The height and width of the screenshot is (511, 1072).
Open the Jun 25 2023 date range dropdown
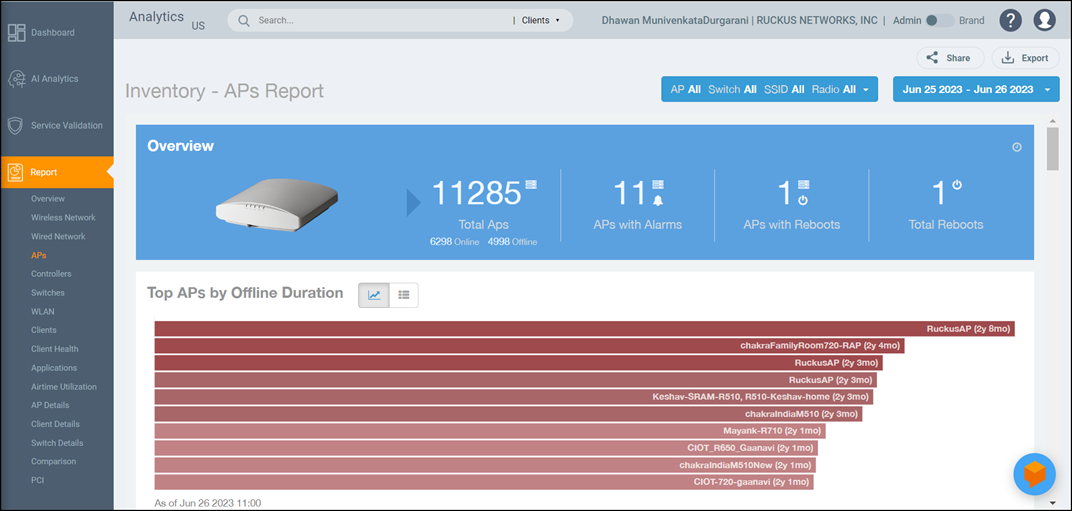[976, 89]
